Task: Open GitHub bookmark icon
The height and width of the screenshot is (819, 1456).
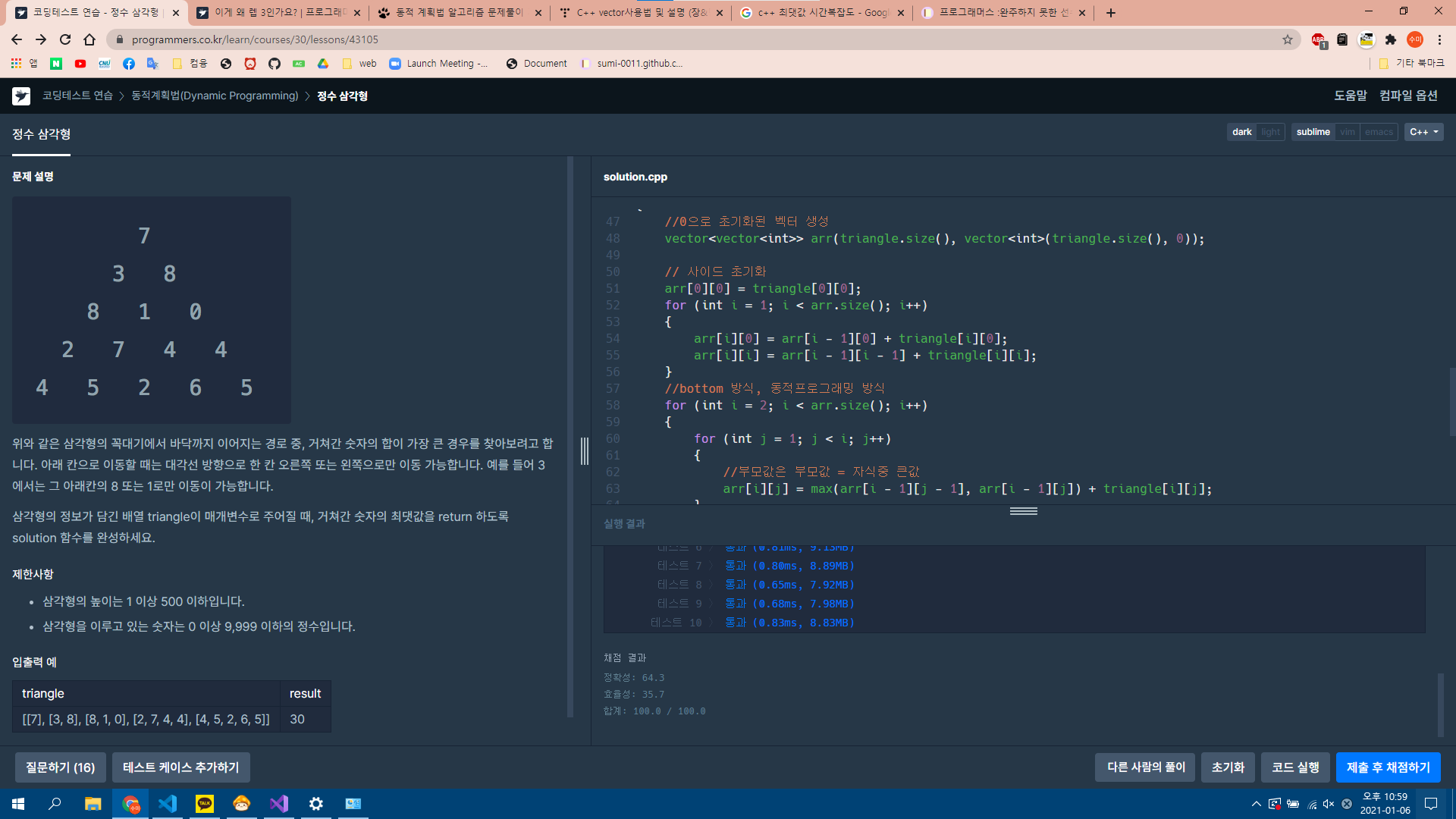Action: pyautogui.click(x=275, y=64)
